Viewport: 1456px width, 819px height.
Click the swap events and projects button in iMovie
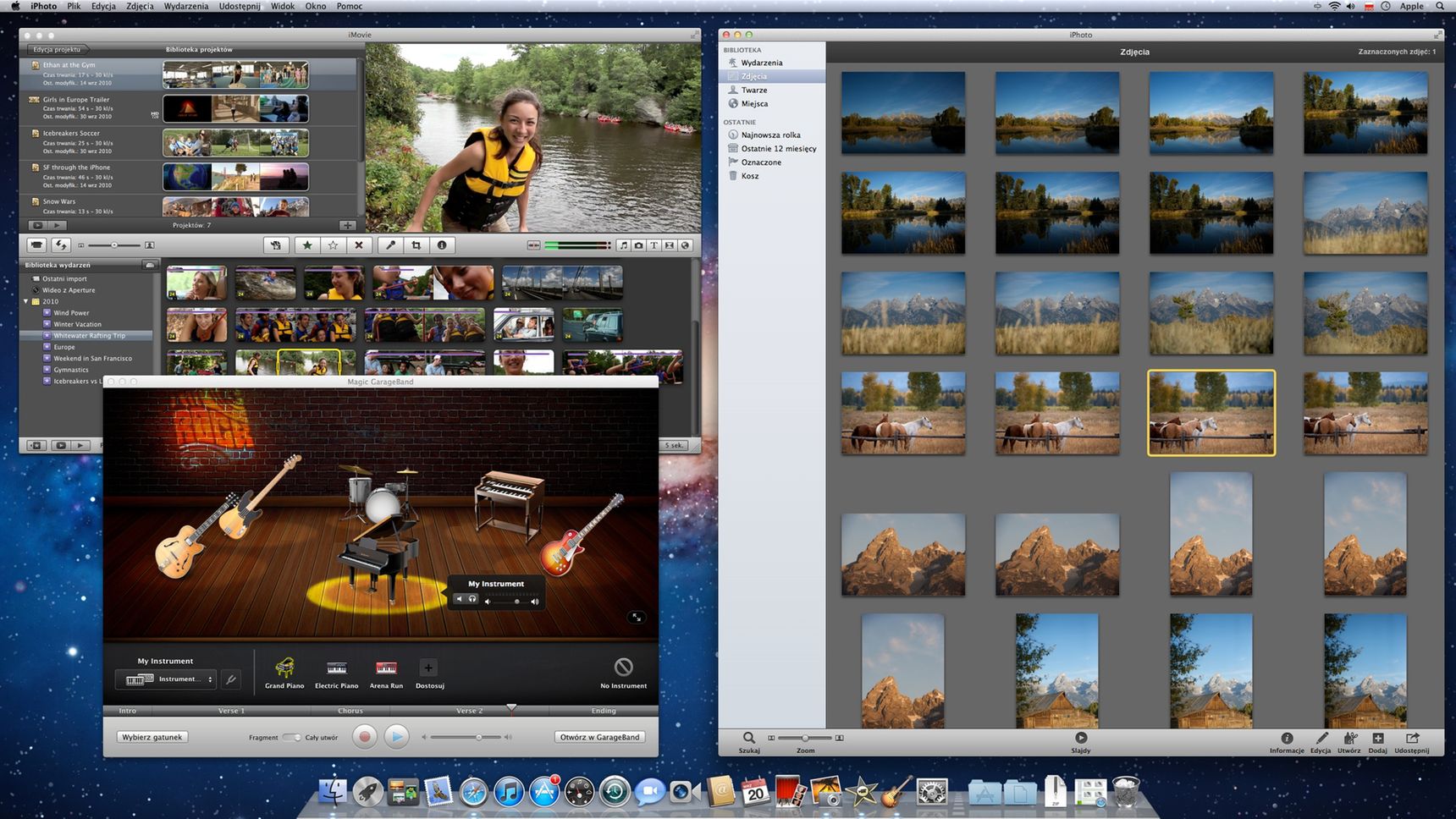[x=61, y=245]
